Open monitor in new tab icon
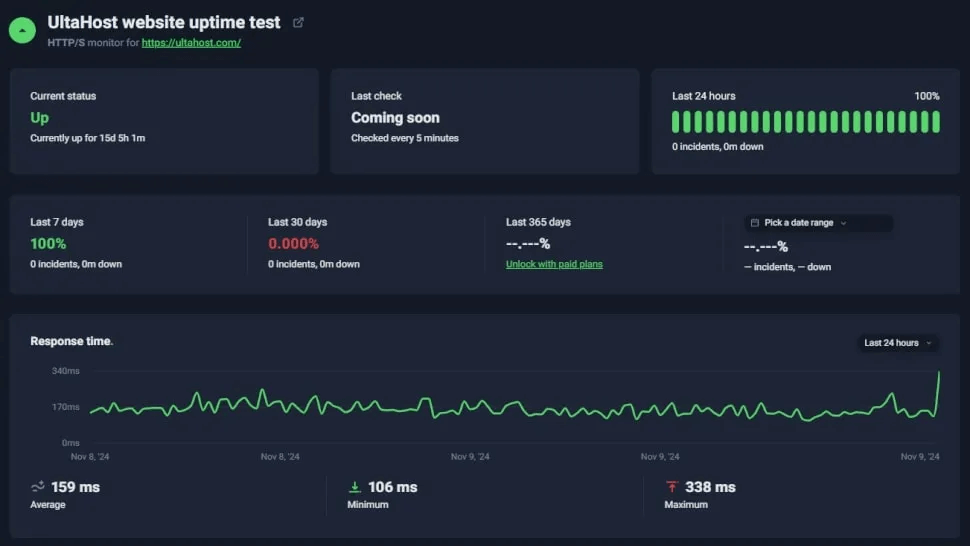The height and width of the screenshot is (546, 970). 298,23
